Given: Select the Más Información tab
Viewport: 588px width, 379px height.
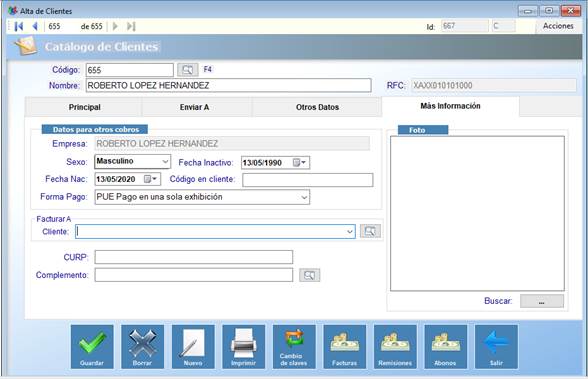Looking at the screenshot, I should click(x=450, y=106).
